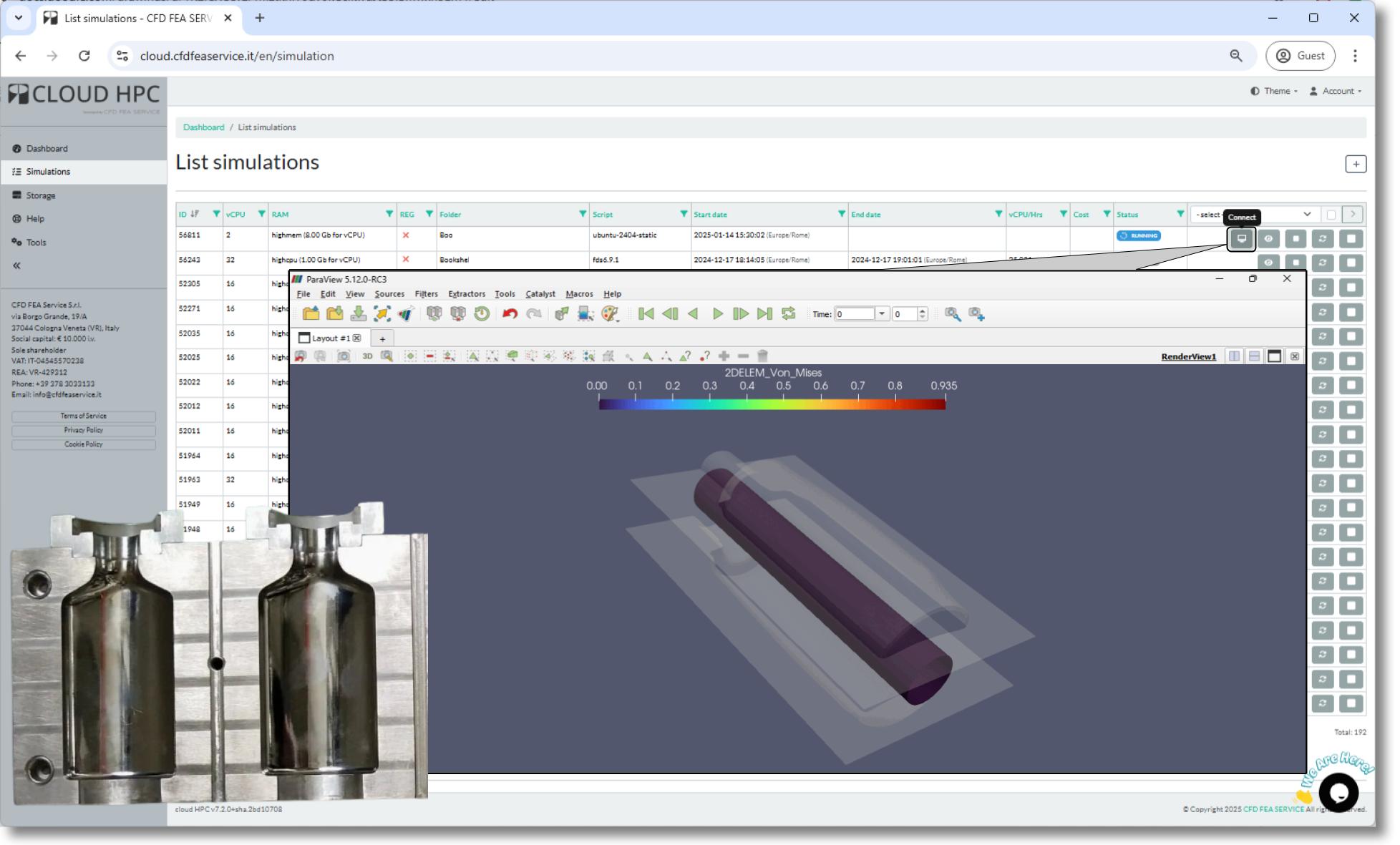Screen dimensions: 1400x845
Task: Toggle the 3D interaction mode button
Action: (367, 356)
